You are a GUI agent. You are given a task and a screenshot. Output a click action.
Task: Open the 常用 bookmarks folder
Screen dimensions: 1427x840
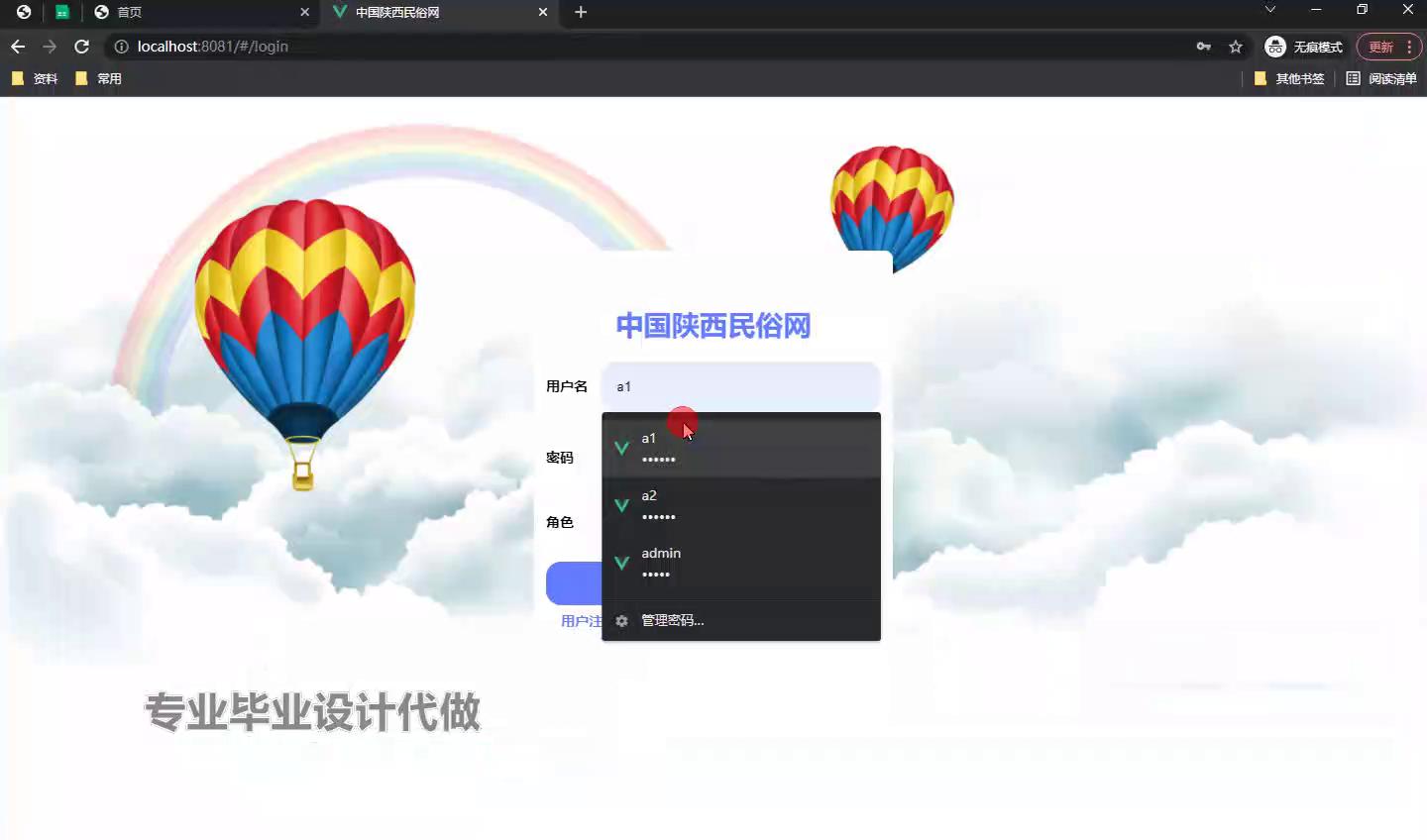98,78
